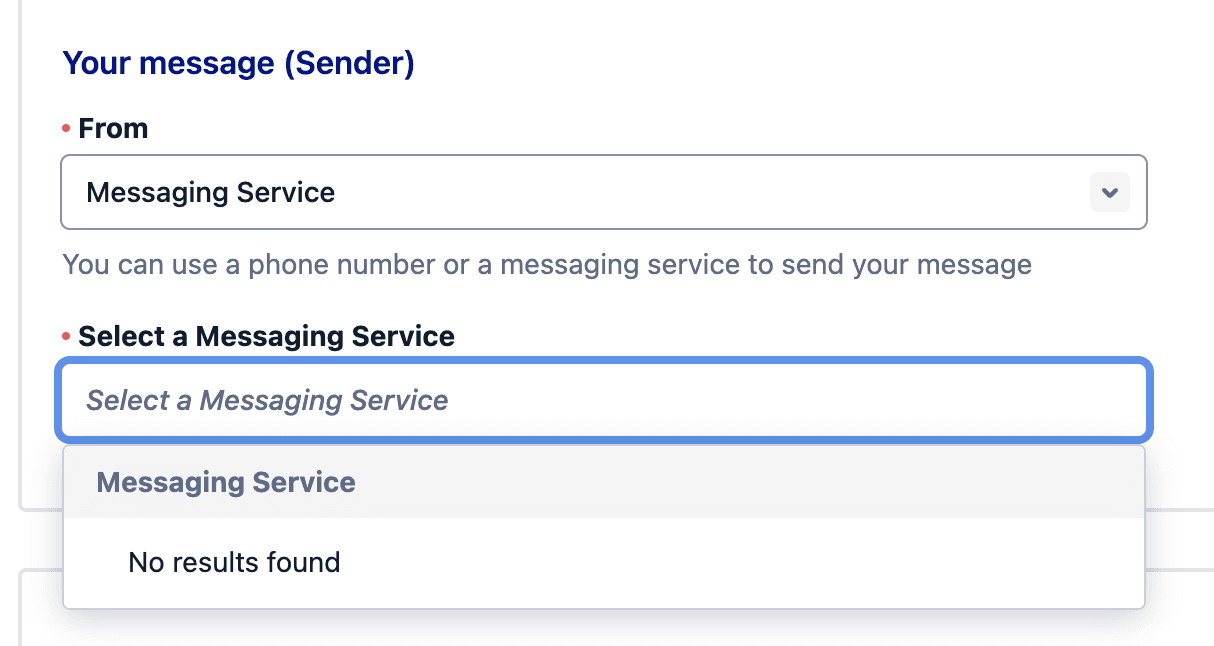Click the helper text about phone number or messaging service

point(546,264)
